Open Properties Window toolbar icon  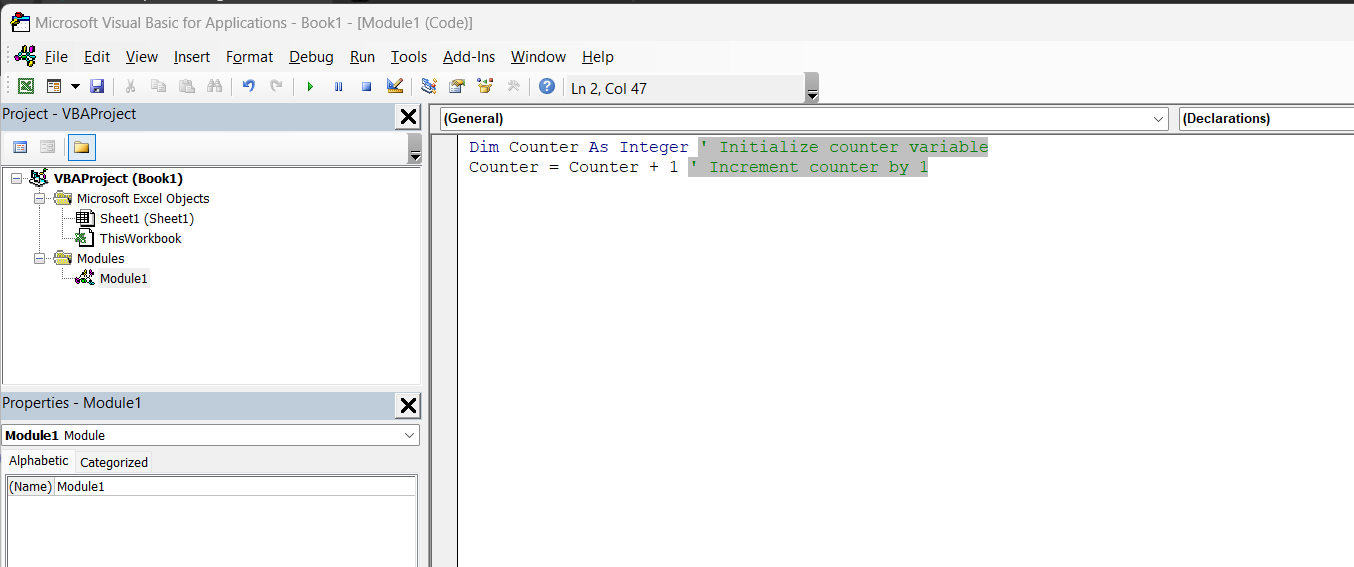click(457, 87)
